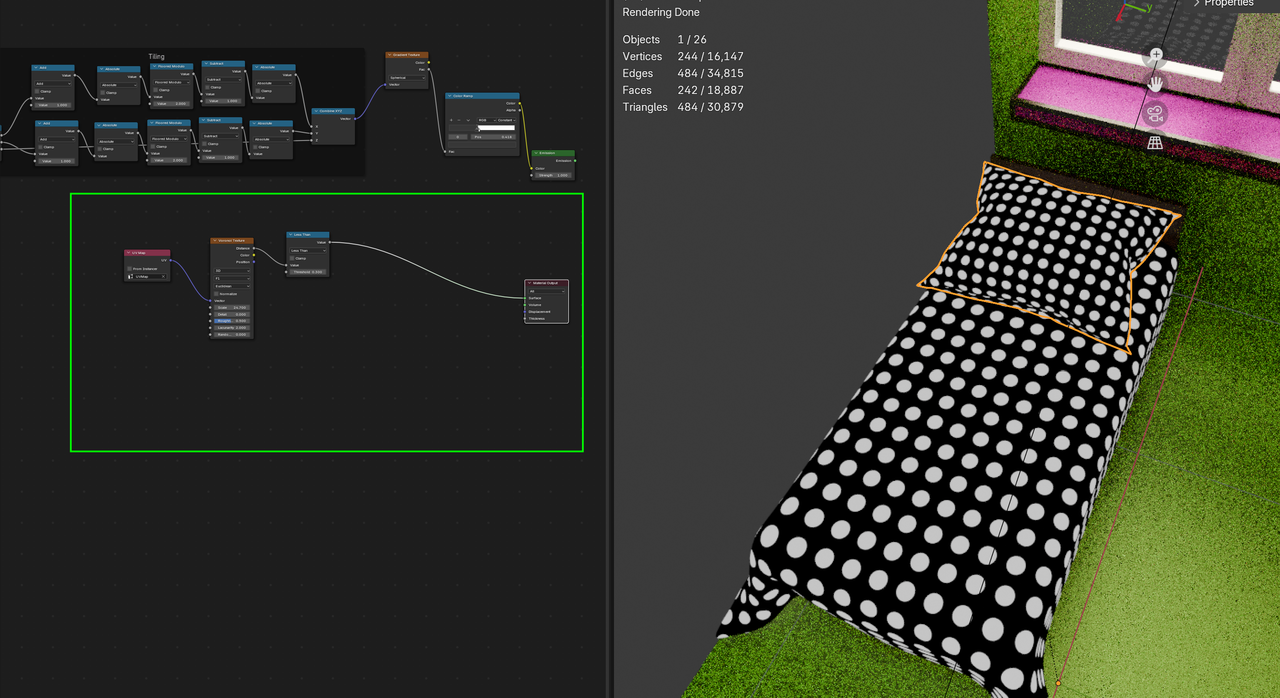1280x698 pixels.
Task: Open the Euclidean distance metric dropdown
Action: click(x=231, y=286)
